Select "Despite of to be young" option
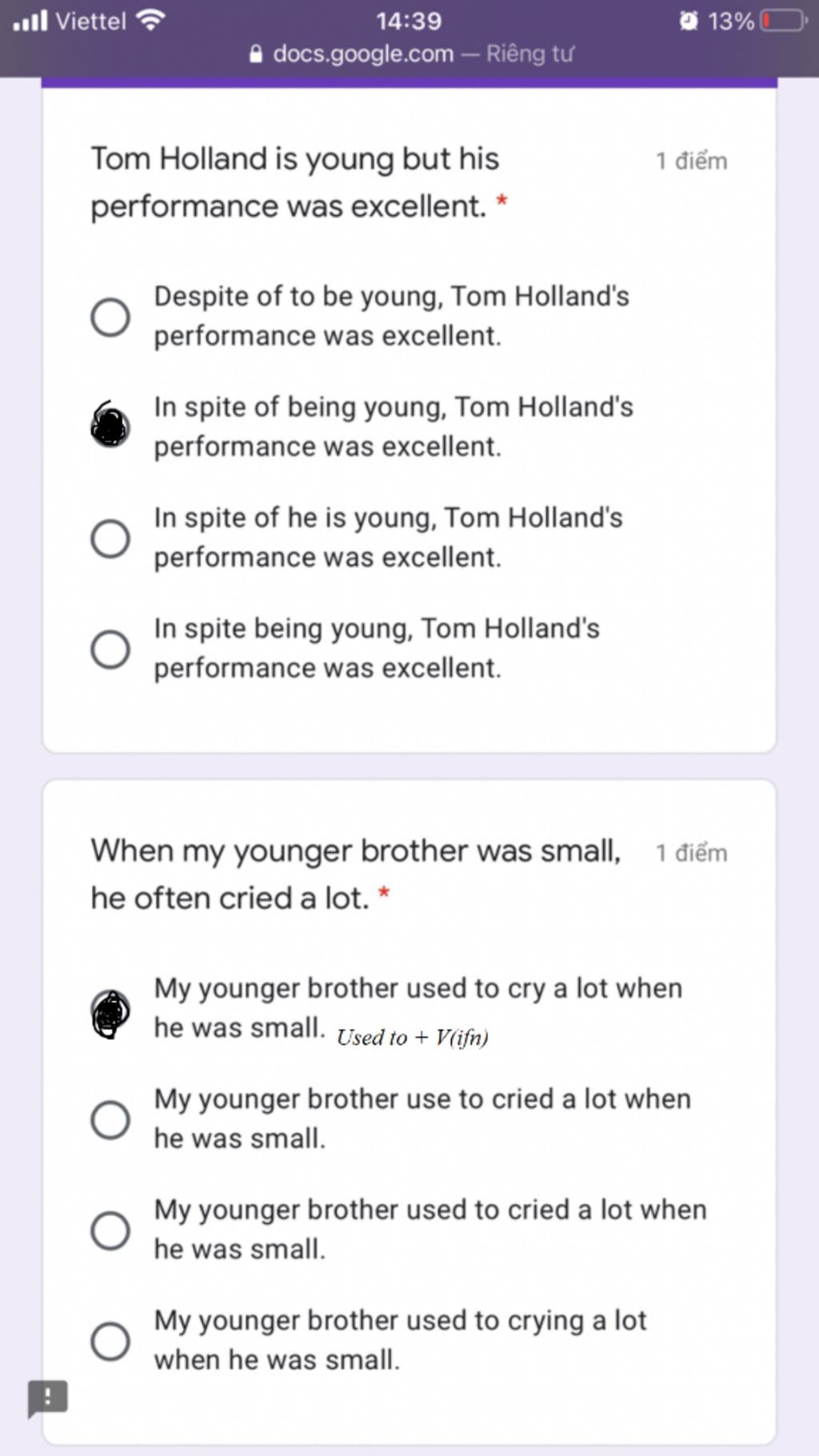 point(110,317)
